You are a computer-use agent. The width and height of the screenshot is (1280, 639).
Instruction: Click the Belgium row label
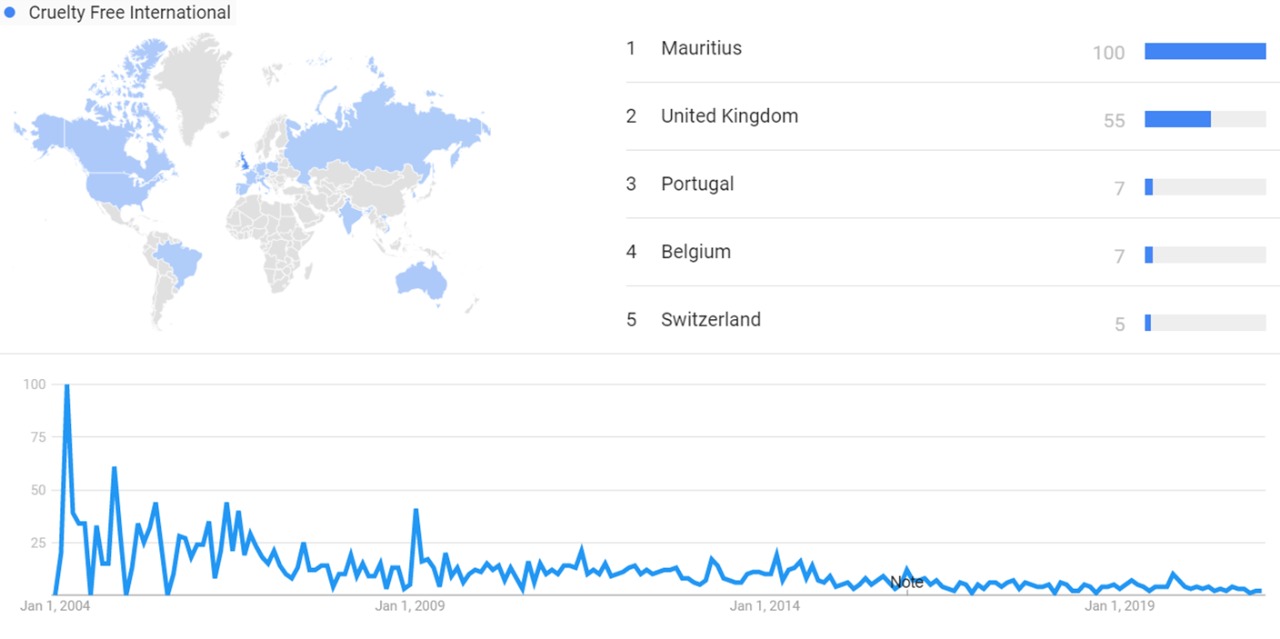pos(695,252)
